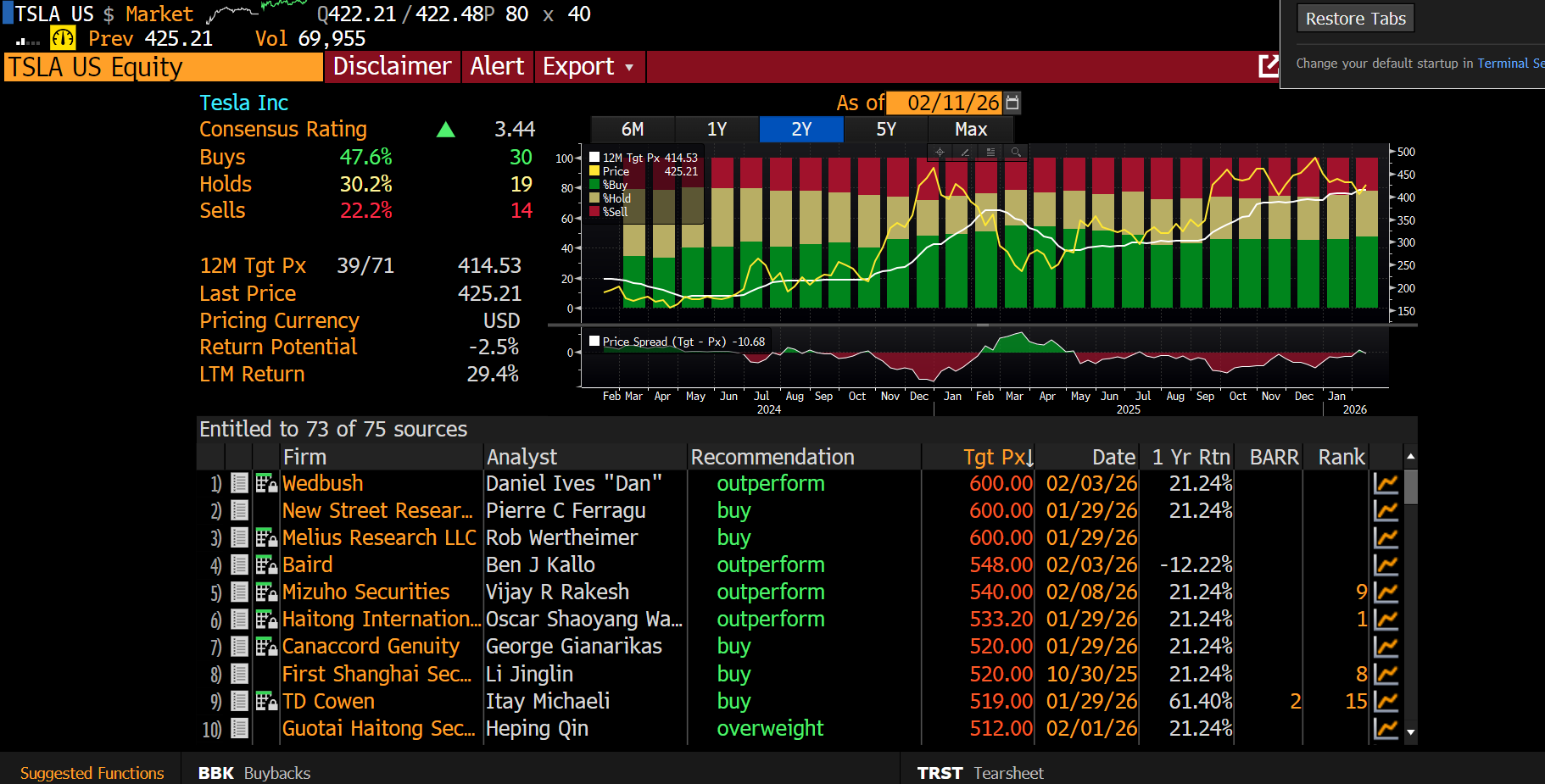Click the green %Buy legend swatch

[x=594, y=185]
